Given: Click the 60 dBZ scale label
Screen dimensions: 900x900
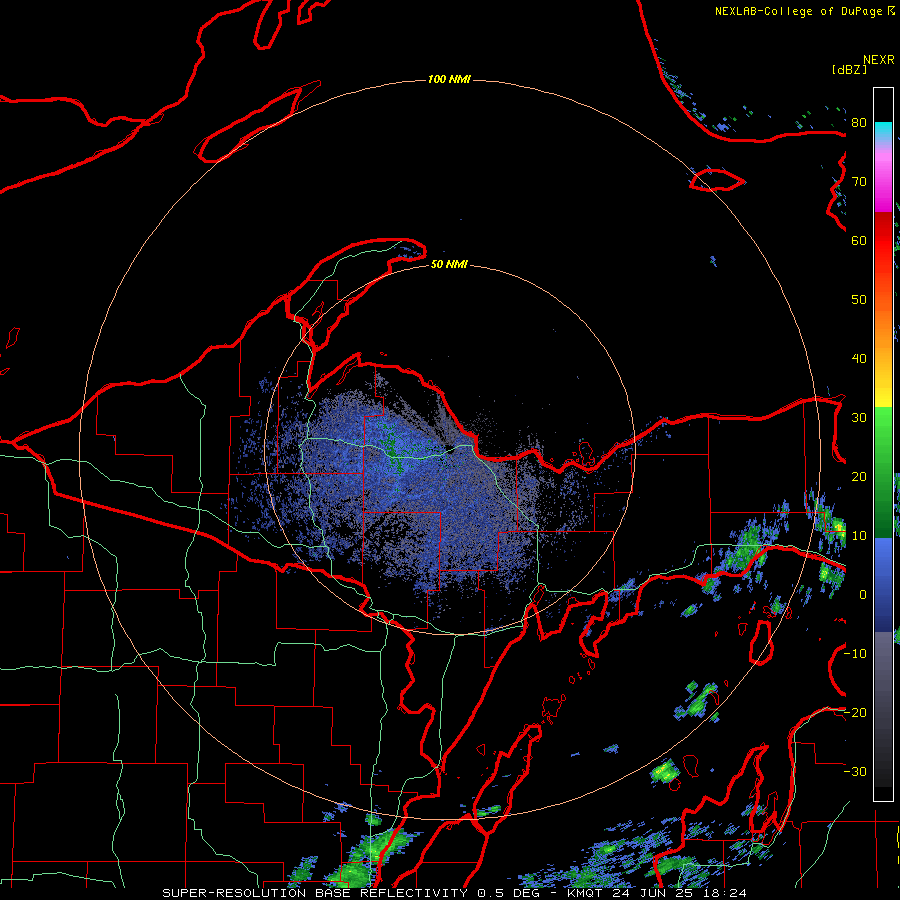Looking at the screenshot, I should click(x=859, y=240).
